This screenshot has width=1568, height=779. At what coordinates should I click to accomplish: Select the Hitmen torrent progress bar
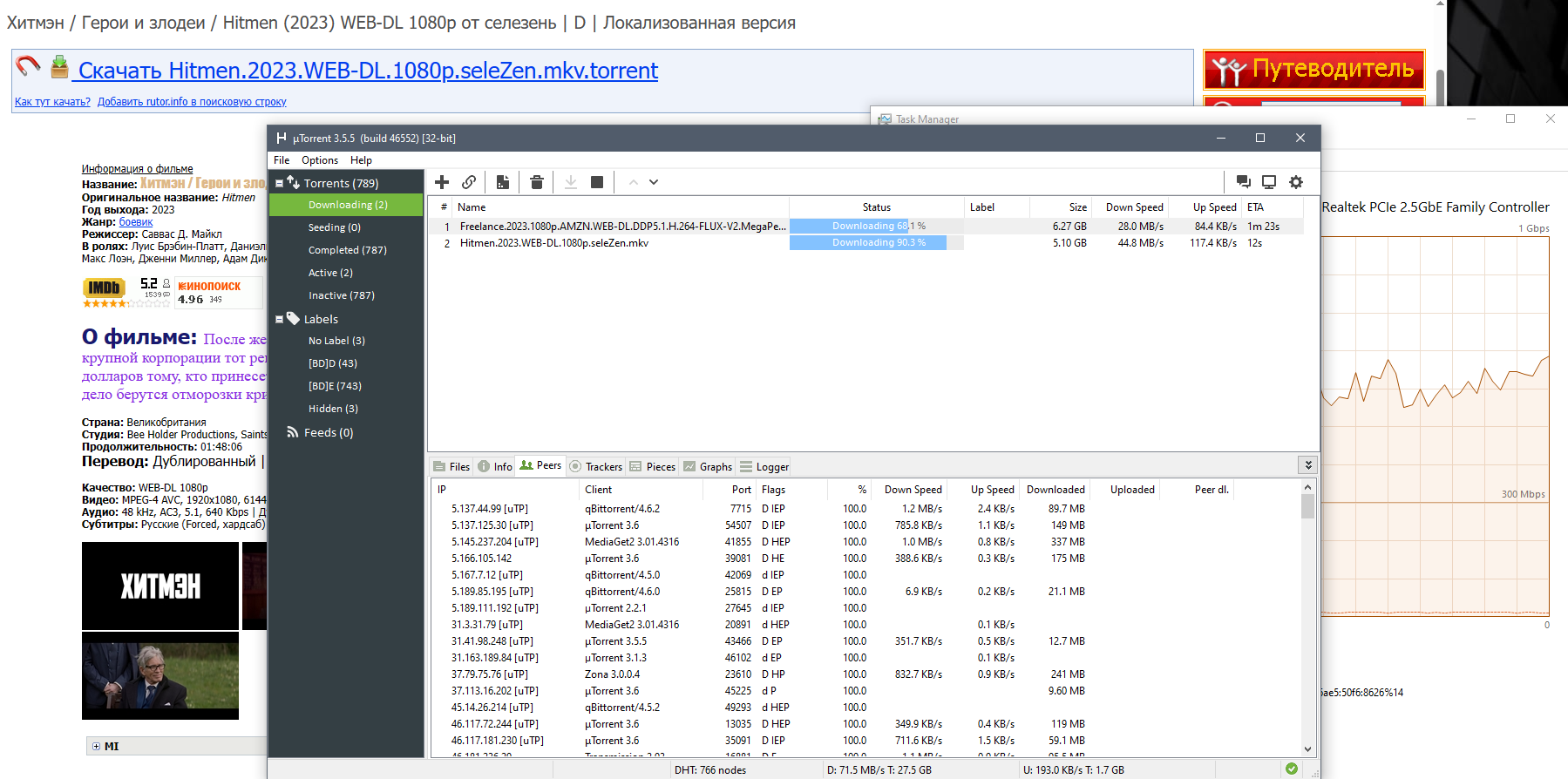click(876, 243)
